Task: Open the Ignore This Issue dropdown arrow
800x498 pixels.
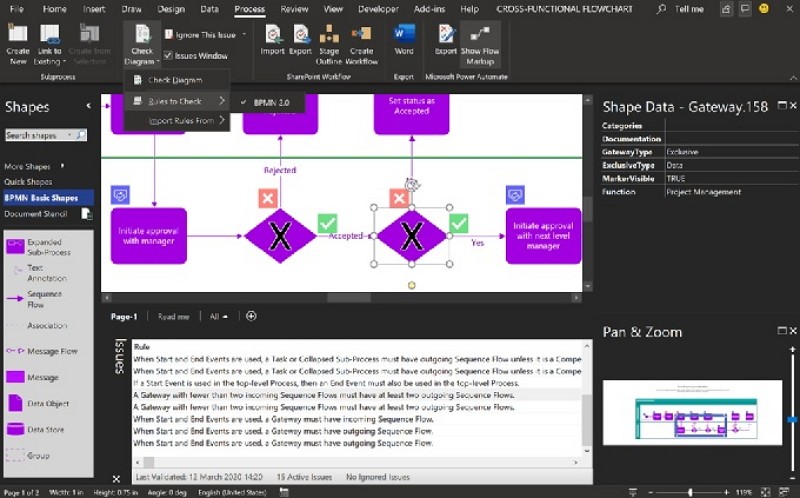Action: 244,35
